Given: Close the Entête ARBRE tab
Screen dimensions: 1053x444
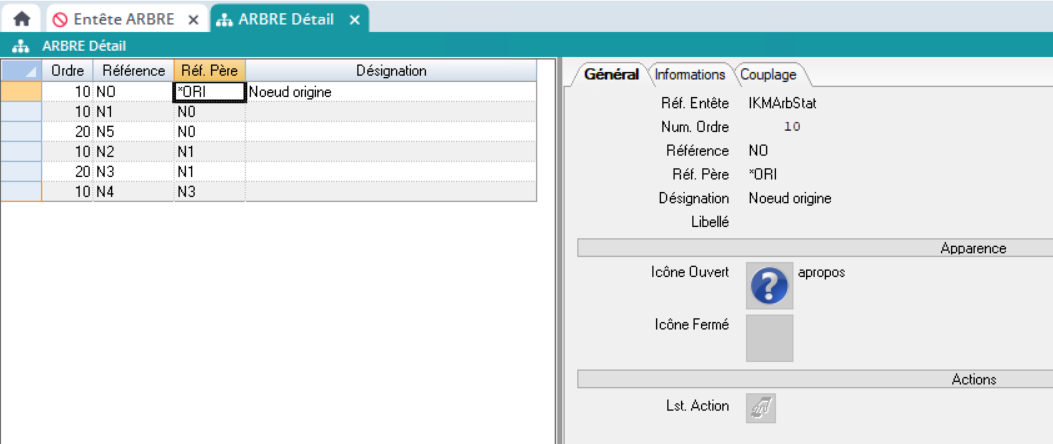Looking at the screenshot, I should (x=193, y=19).
